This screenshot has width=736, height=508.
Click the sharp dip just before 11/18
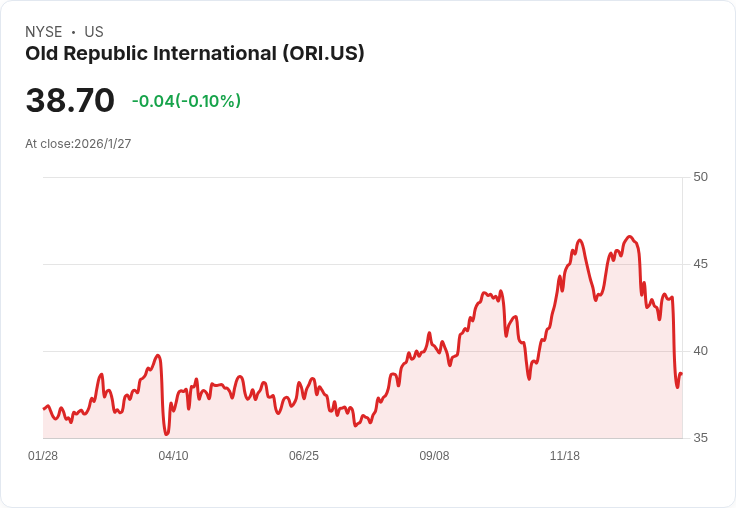tap(529, 378)
